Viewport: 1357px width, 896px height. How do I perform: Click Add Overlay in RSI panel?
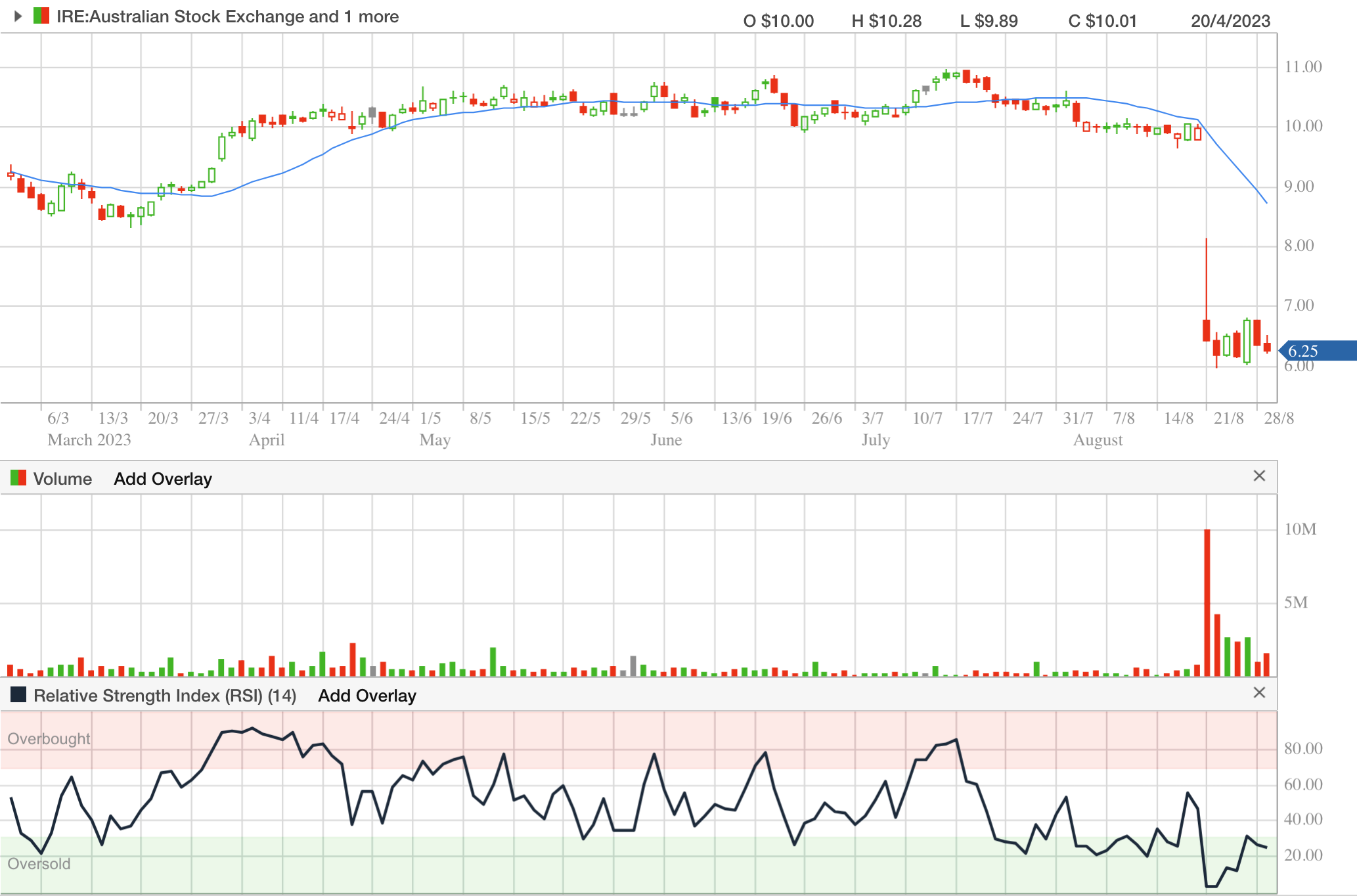coord(367,696)
